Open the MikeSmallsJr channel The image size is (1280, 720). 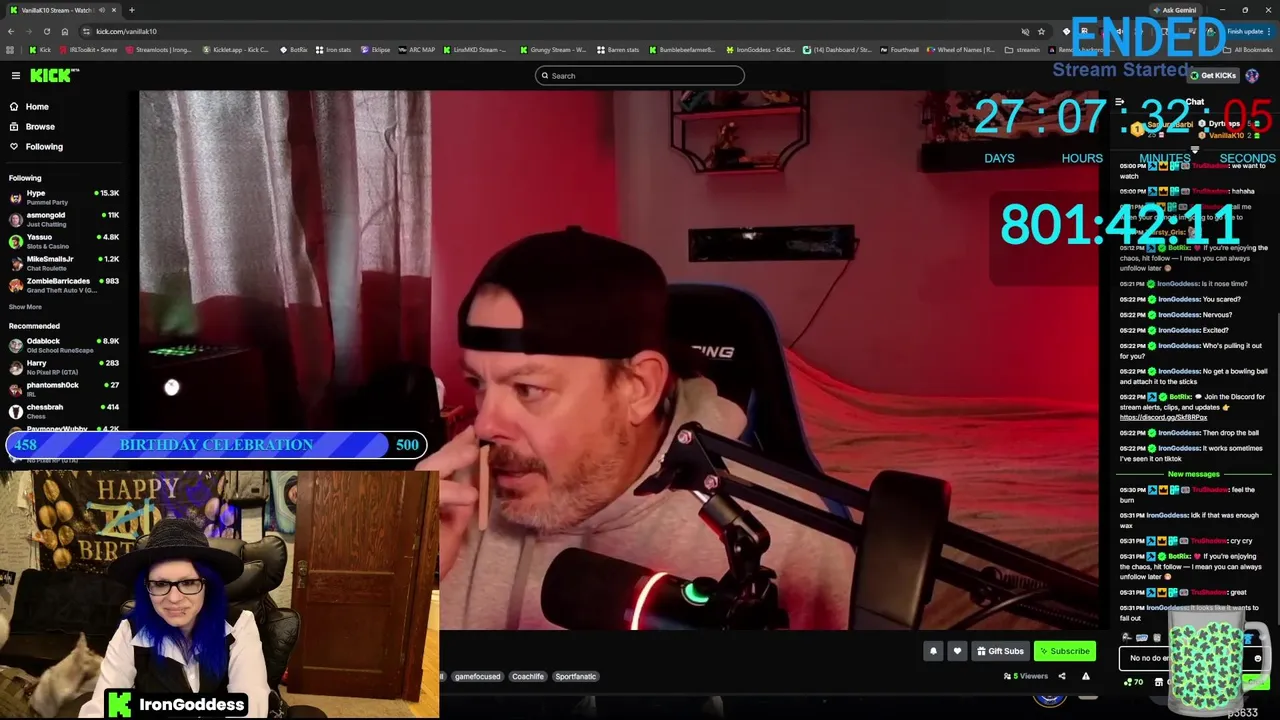64,263
